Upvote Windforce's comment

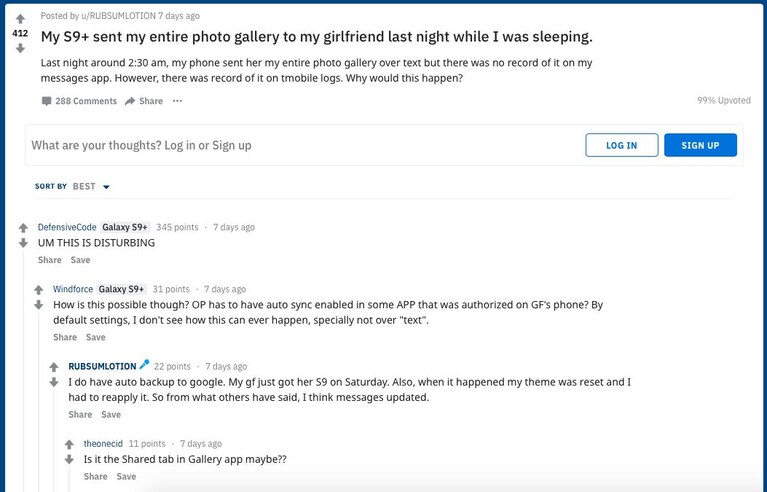tap(39, 290)
